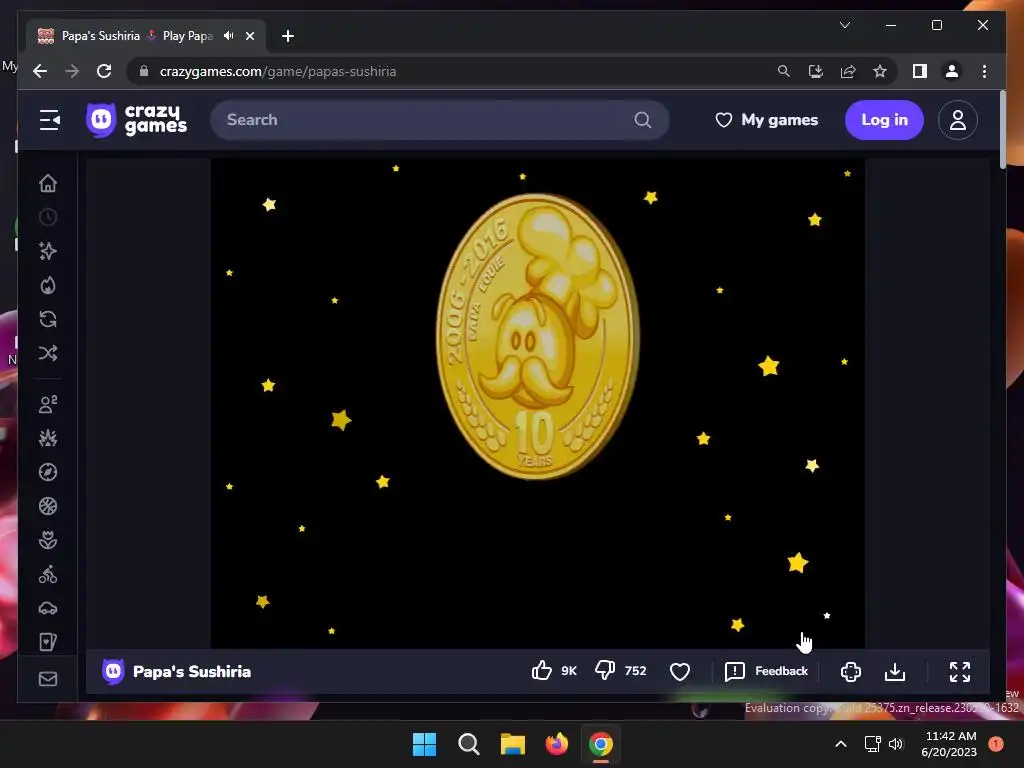
Task: Open the Action games explosion icon
Action: click(48, 438)
